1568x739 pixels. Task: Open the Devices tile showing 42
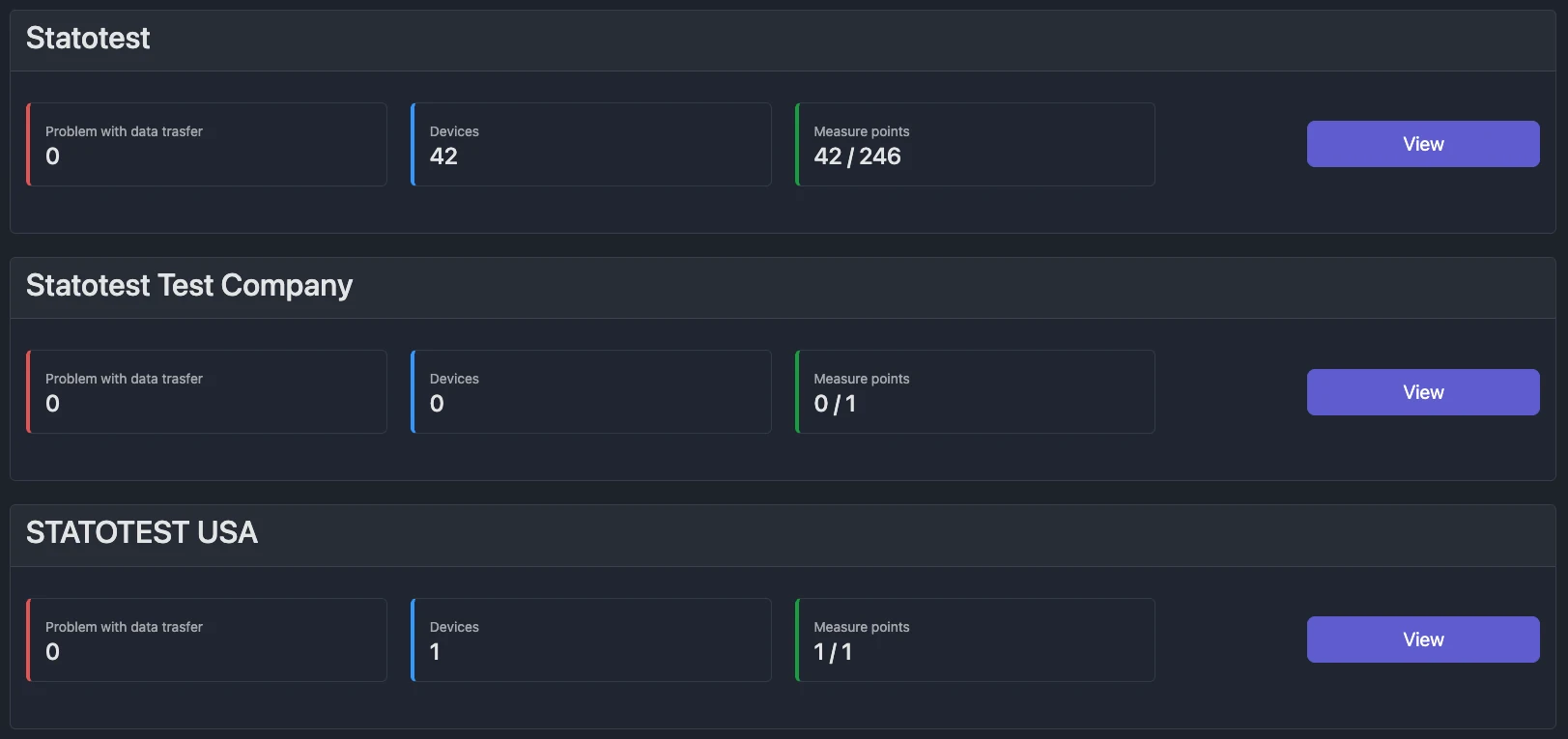[590, 144]
